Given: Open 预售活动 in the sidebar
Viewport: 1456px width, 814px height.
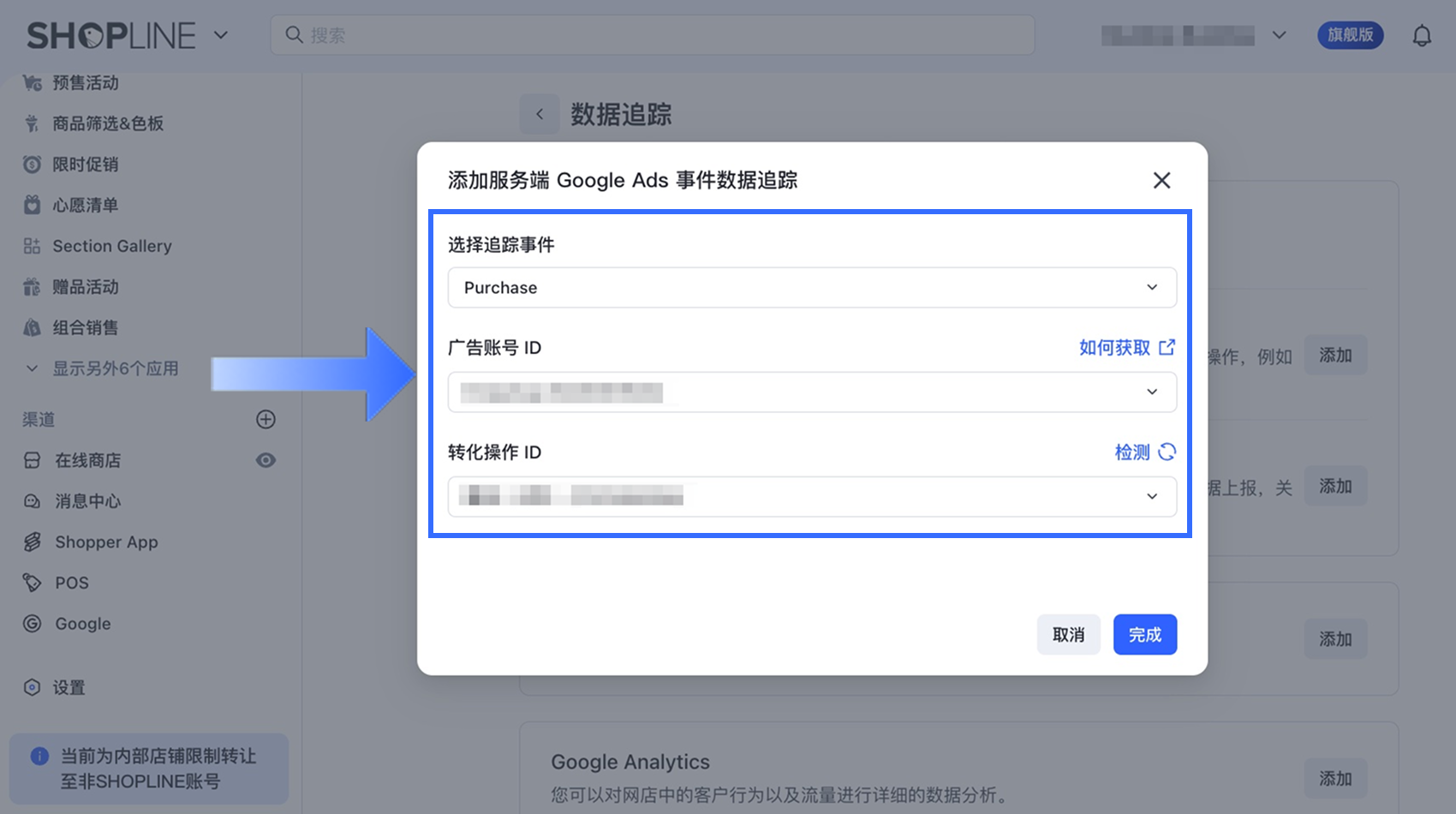Looking at the screenshot, I should [x=86, y=83].
